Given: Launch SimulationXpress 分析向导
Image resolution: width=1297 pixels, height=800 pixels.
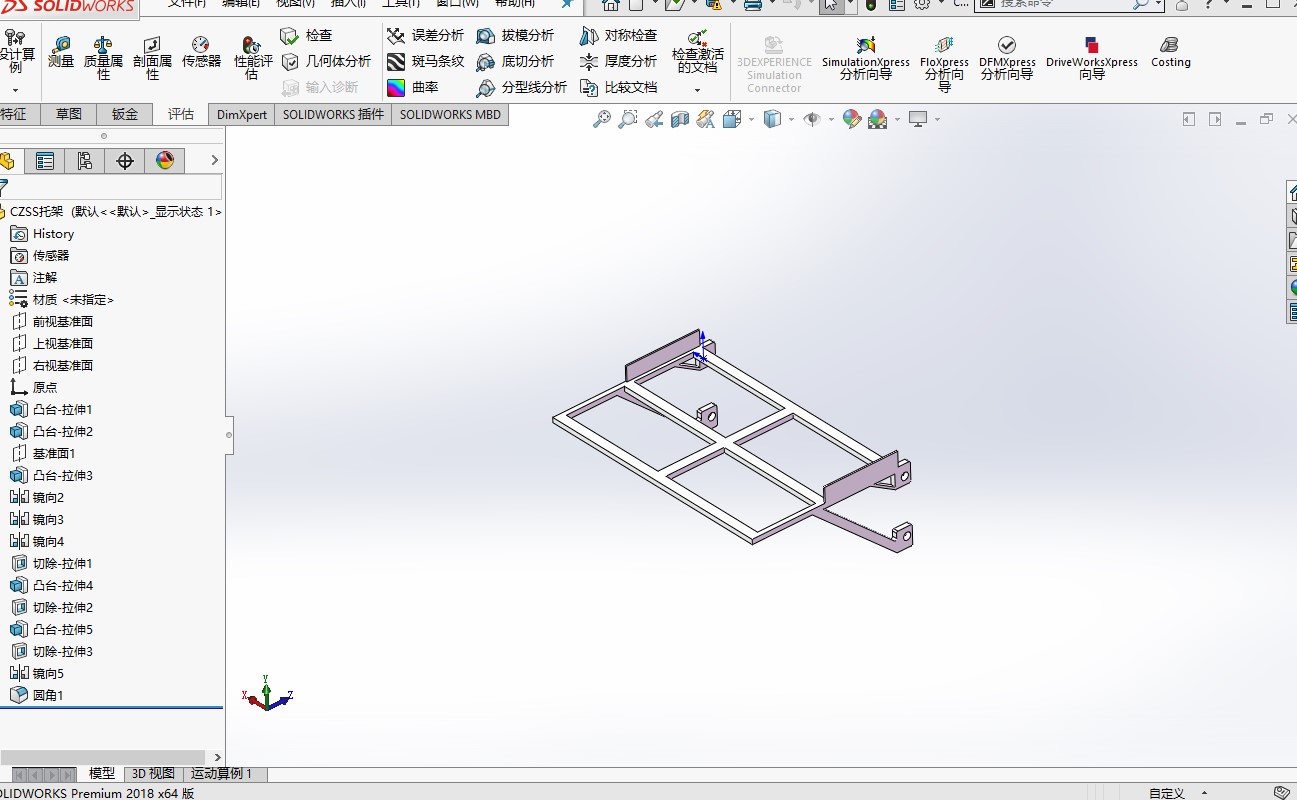Looking at the screenshot, I should coord(866,58).
